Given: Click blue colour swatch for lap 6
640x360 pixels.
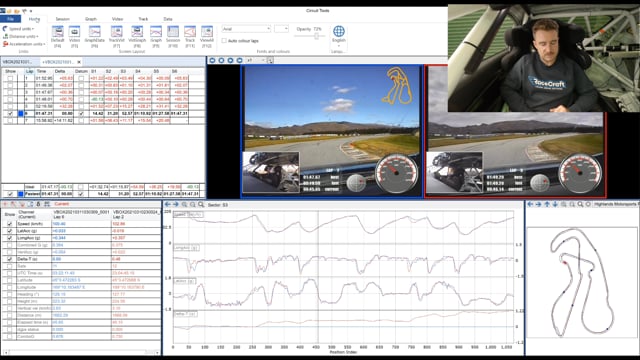Looking at the screenshot, I should (x=21, y=113).
